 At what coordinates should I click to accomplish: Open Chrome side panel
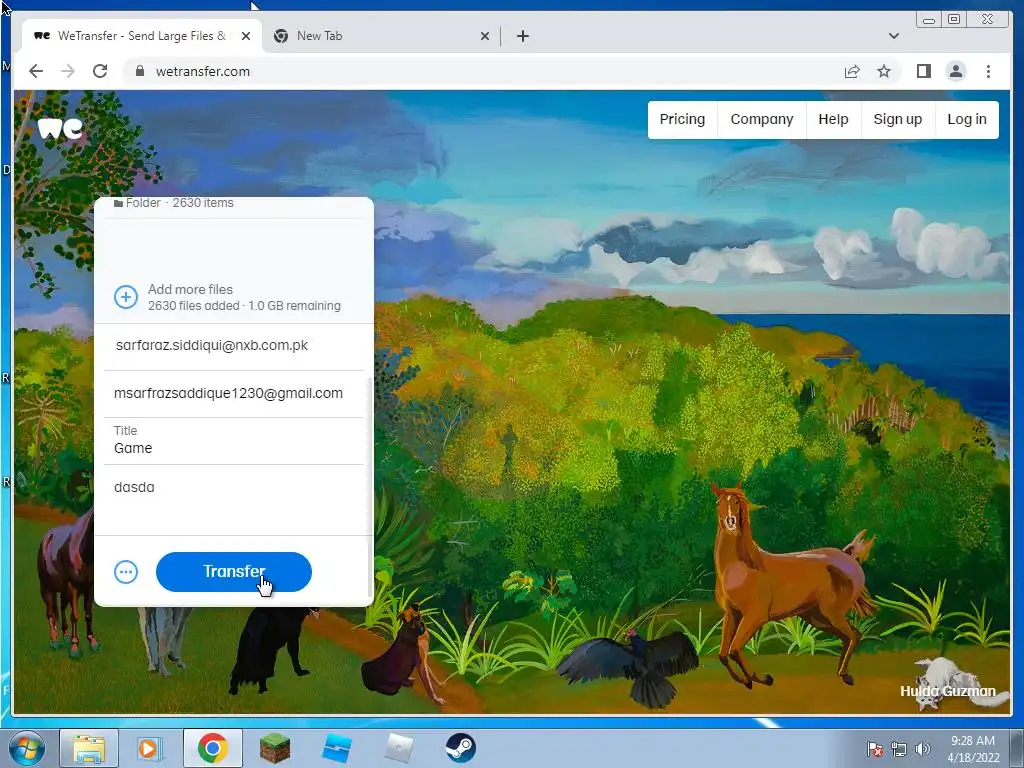[923, 71]
